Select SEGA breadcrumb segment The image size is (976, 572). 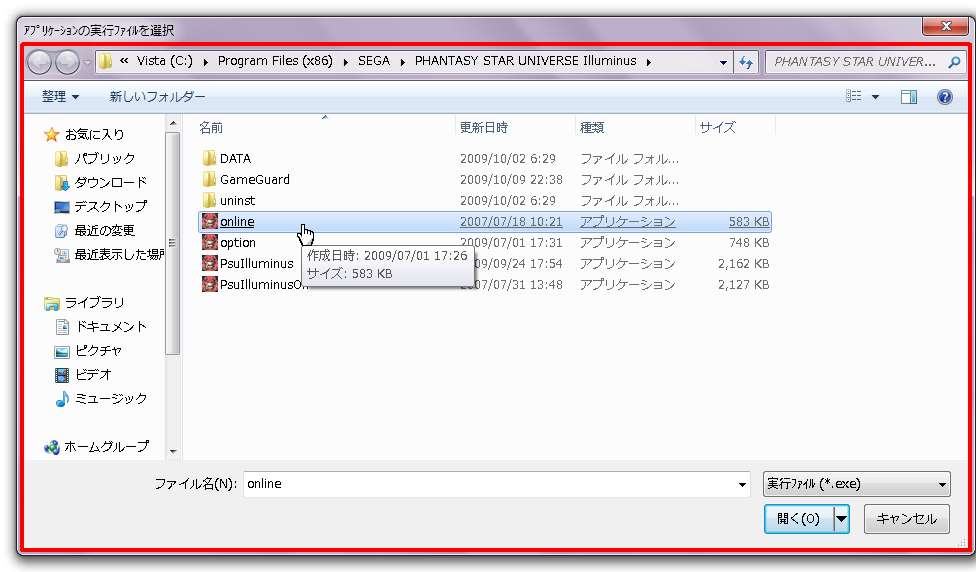point(373,61)
